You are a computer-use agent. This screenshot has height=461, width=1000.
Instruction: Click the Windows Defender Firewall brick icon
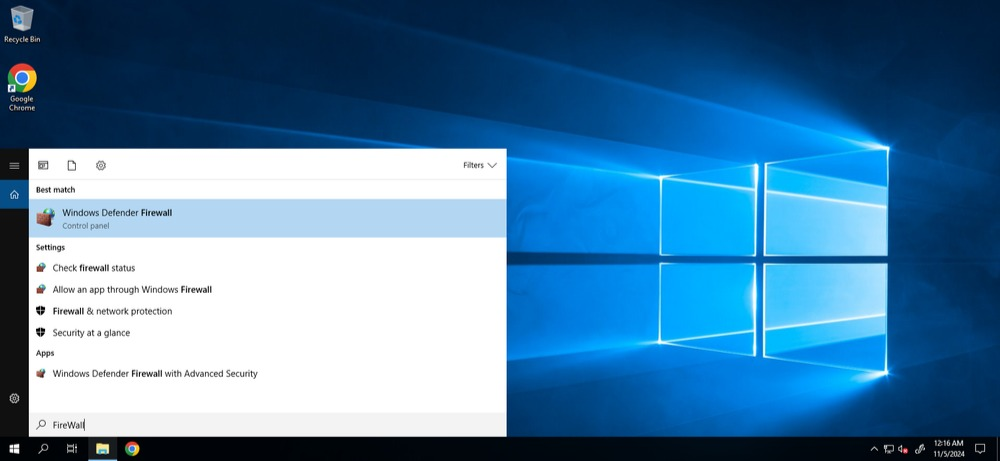(45, 217)
